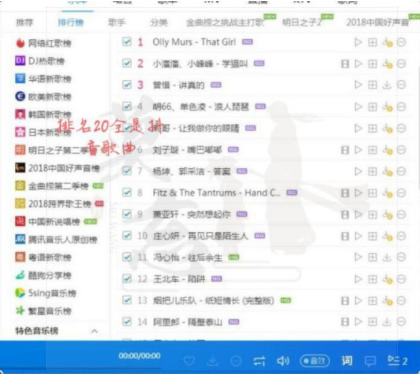420x374 pixels.
Task: Add song ranked 3 to a playlist
Action: 372,85
